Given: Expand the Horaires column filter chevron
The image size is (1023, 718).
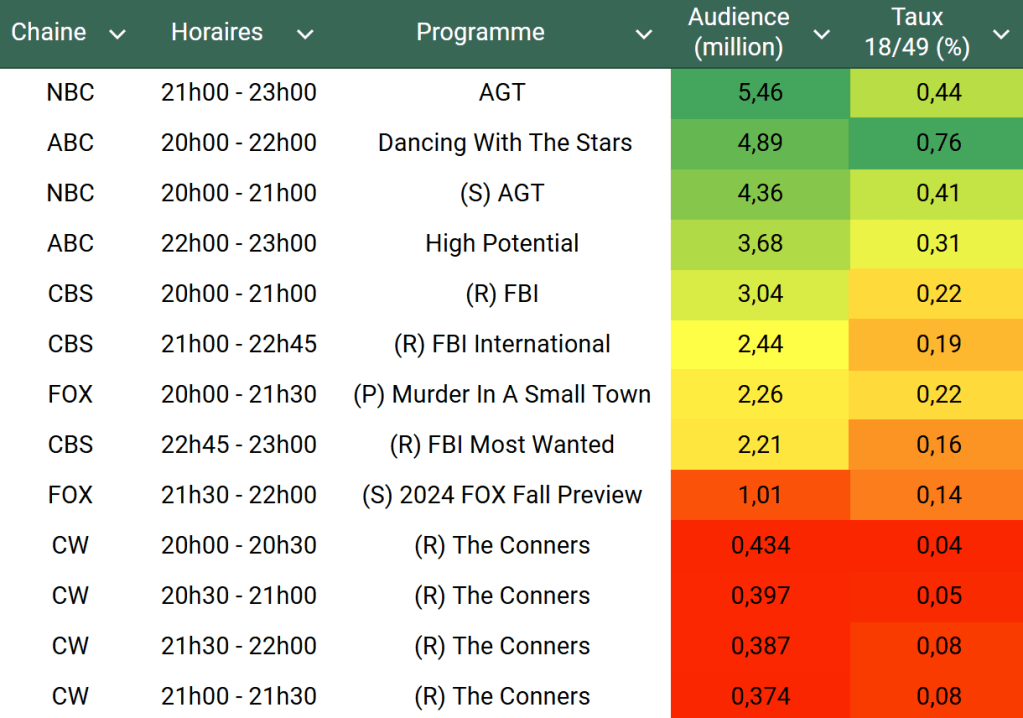Looking at the screenshot, I should click(x=305, y=34).
